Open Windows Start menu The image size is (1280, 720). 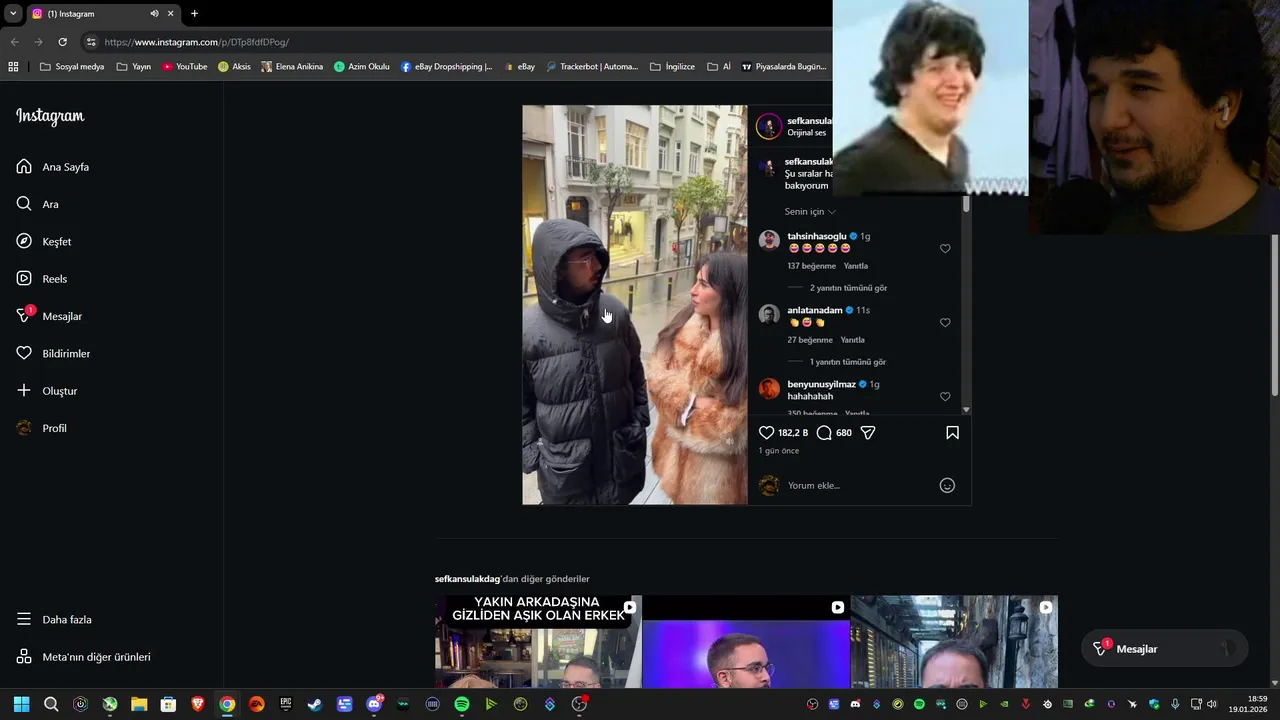[x=22, y=704]
